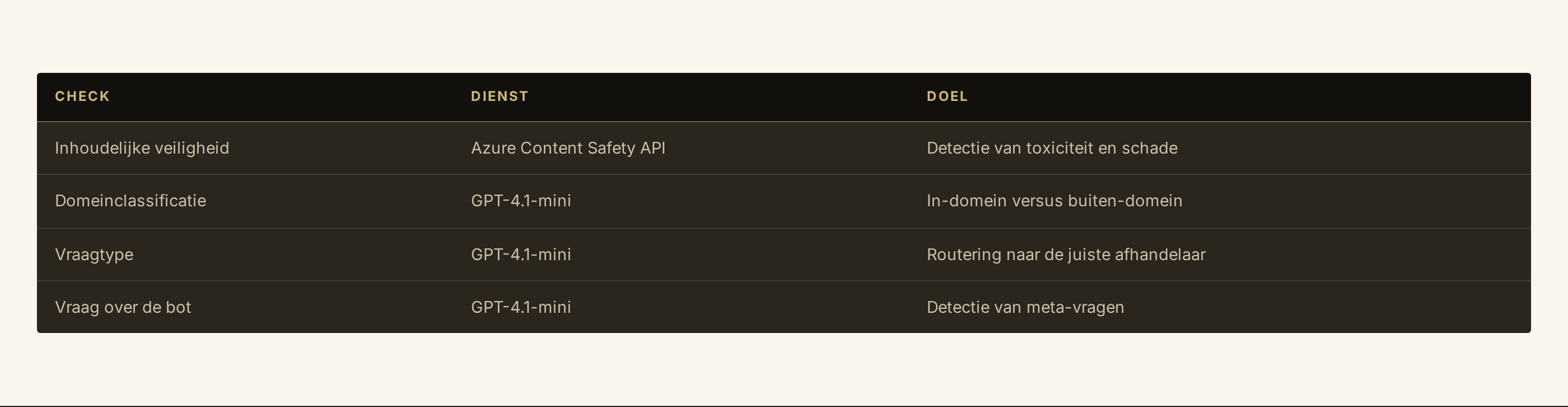The image size is (1568, 407).
Task: Click the Vraagtype cell
Action: 94,255
